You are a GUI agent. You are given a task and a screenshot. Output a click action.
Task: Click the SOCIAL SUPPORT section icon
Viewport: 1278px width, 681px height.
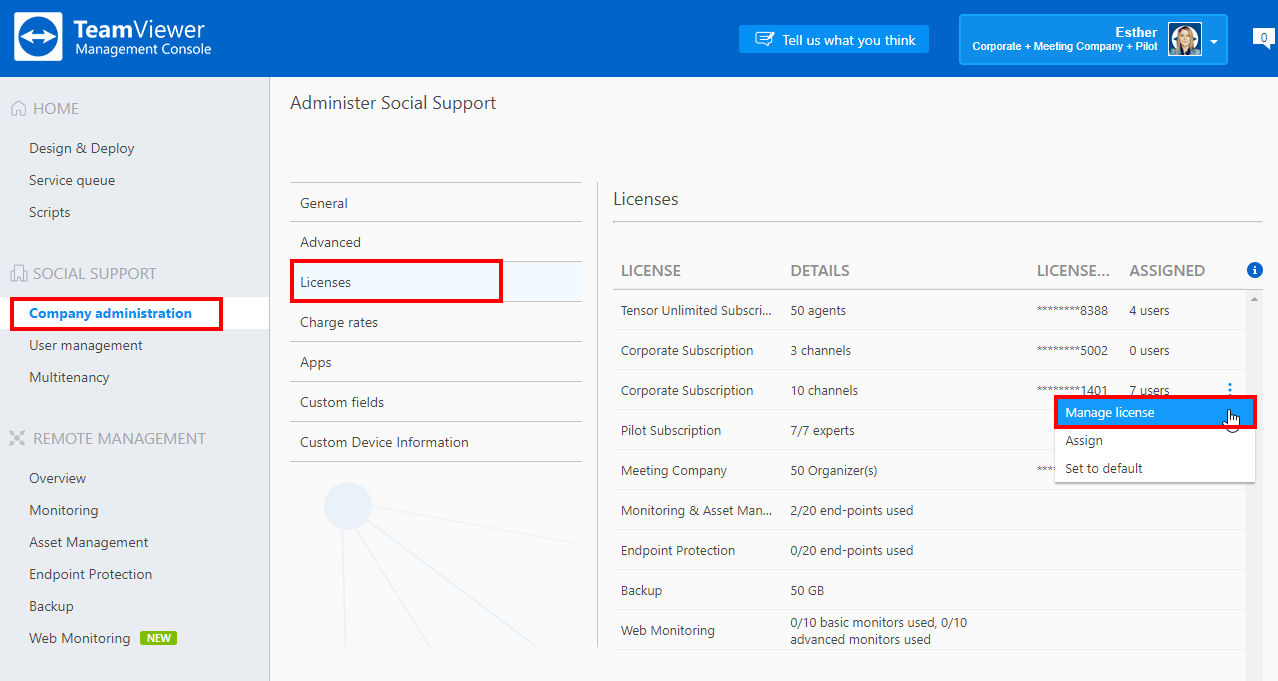18,273
